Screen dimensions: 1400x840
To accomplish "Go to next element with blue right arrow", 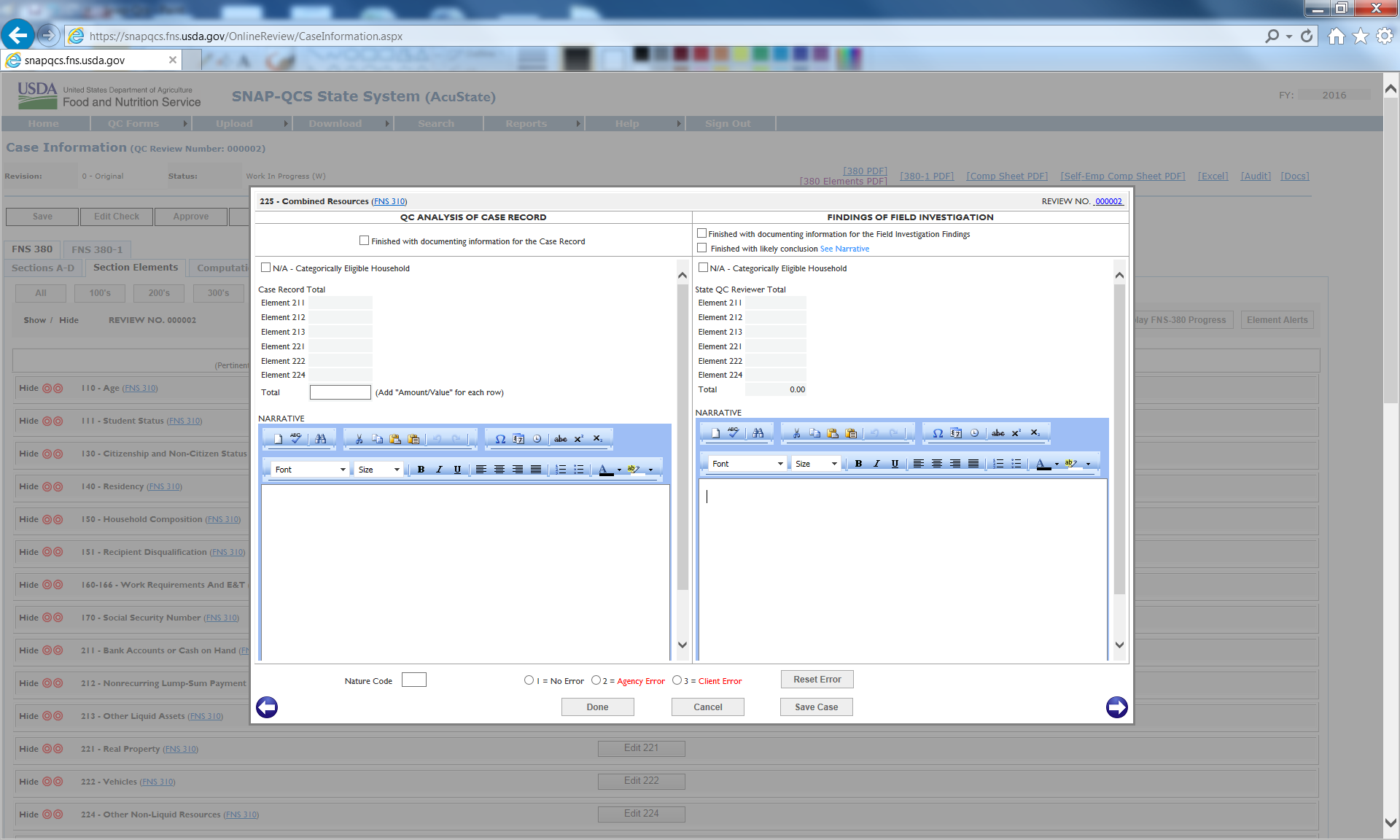I will coord(1116,707).
